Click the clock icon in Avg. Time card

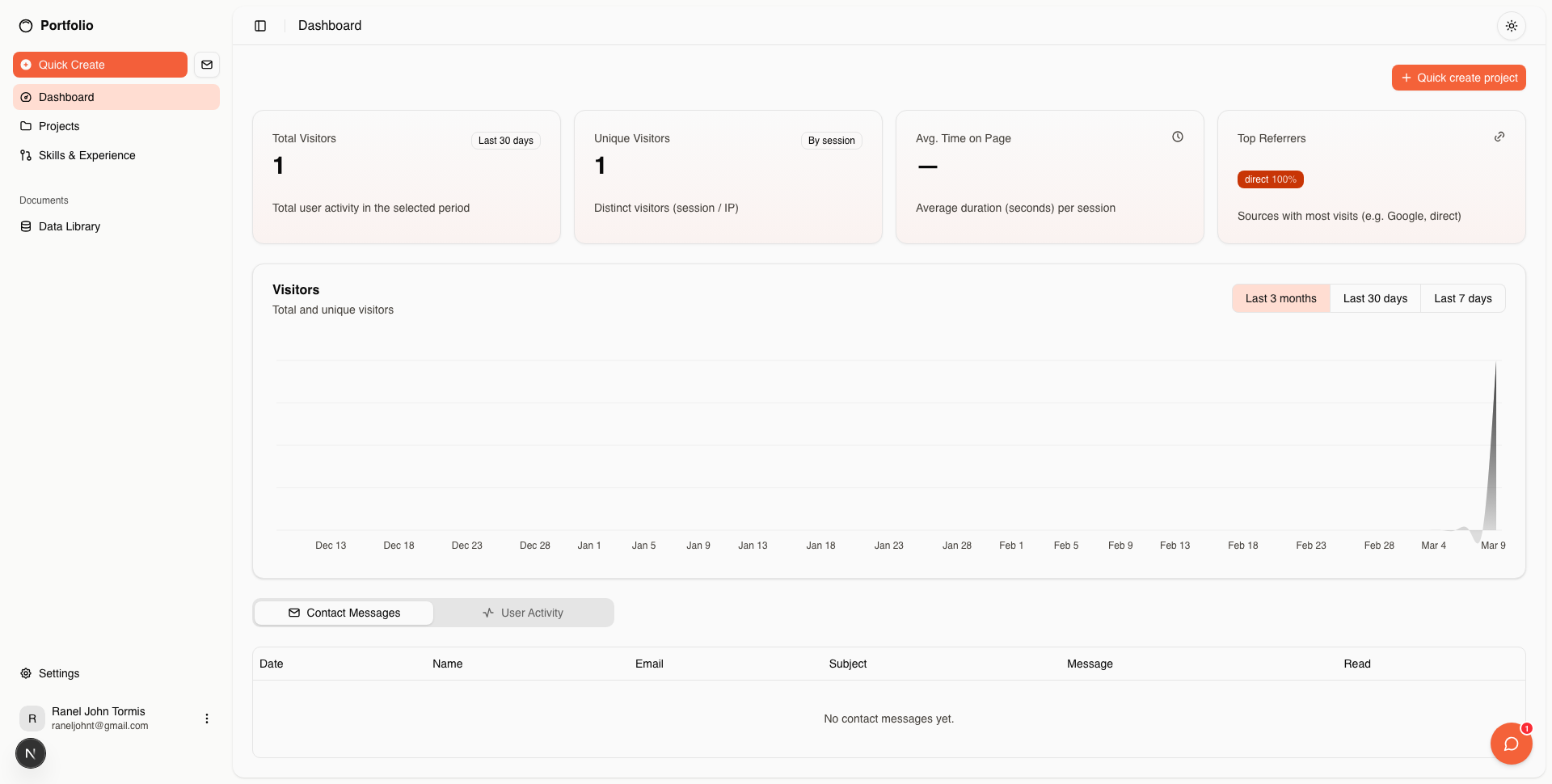click(x=1178, y=137)
